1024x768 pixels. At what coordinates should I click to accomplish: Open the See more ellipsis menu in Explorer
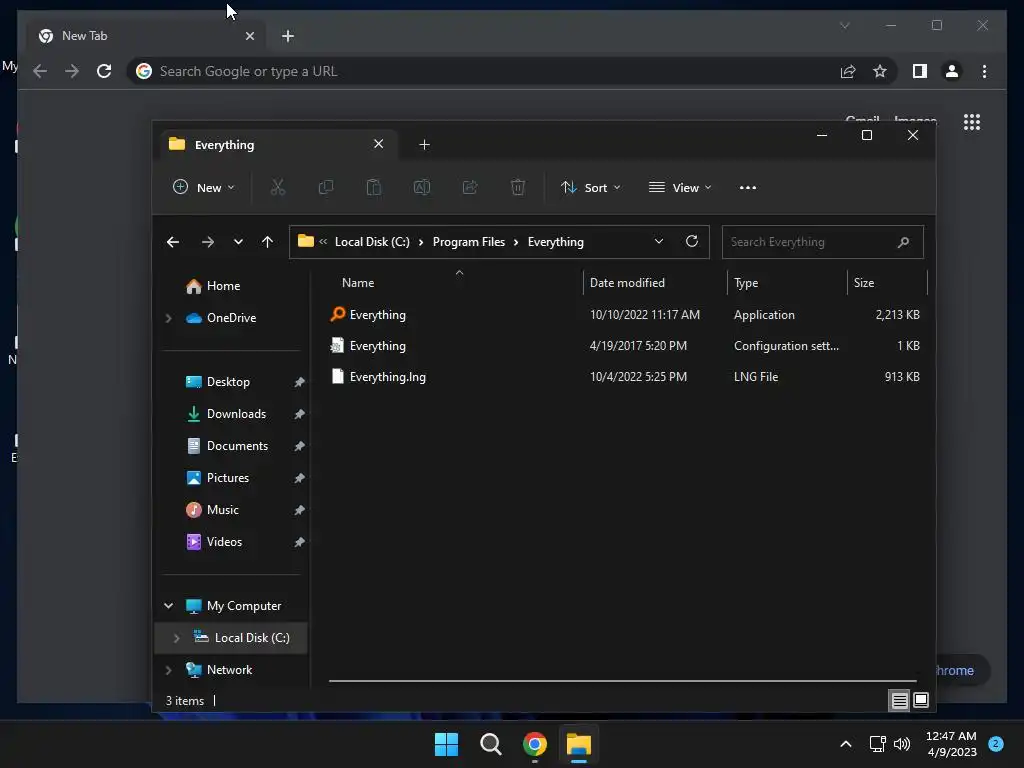coord(748,187)
